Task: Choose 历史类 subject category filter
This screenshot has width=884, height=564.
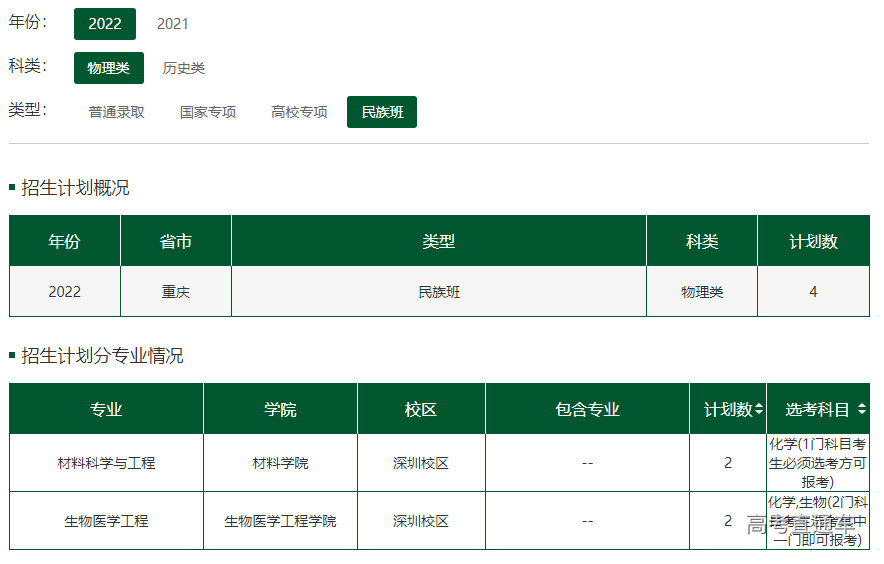Action: pos(184,68)
